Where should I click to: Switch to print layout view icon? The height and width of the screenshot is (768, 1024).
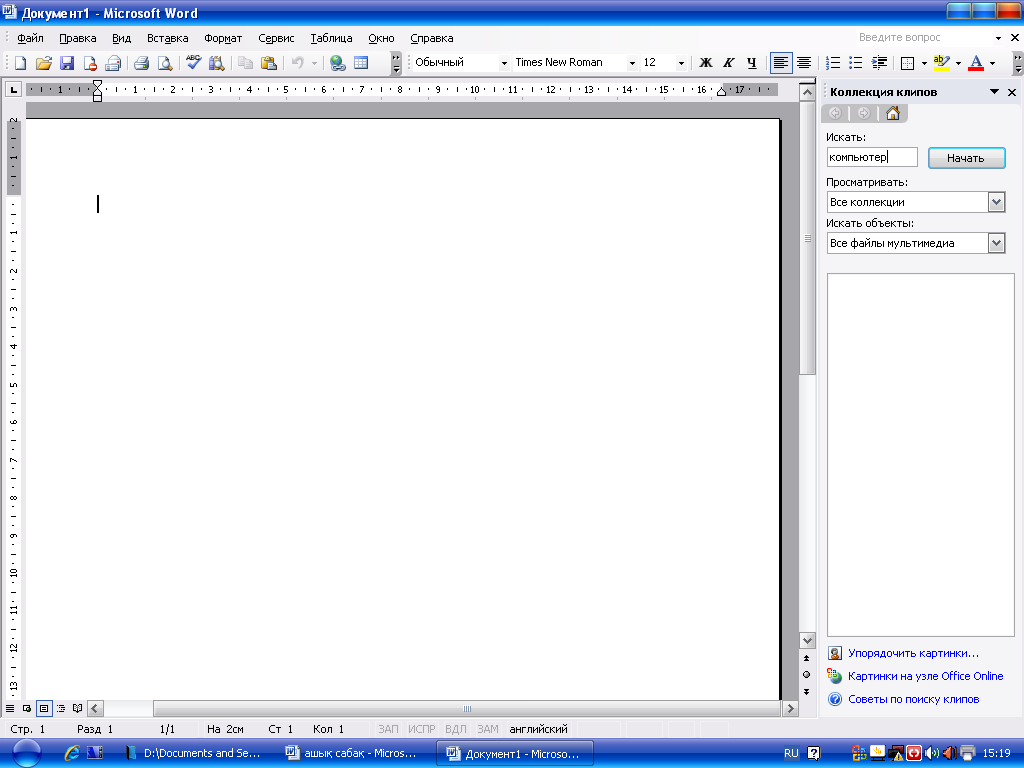pos(44,709)
